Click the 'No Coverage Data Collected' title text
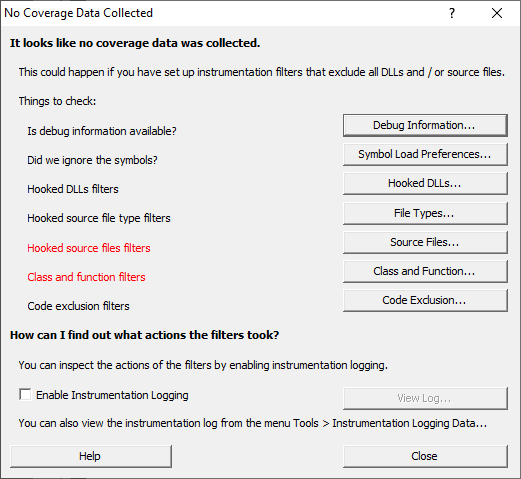521x479 pixels. tap(79, 13)
